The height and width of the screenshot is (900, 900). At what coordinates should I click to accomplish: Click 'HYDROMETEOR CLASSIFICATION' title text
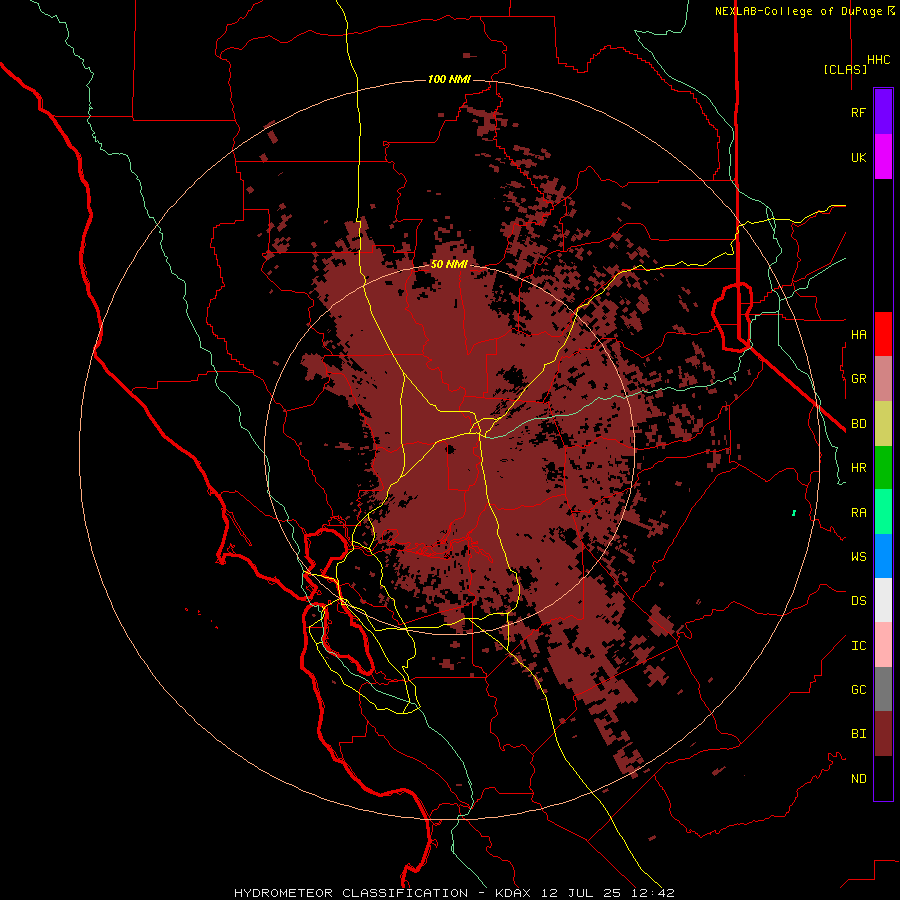[x=351, y=893]
